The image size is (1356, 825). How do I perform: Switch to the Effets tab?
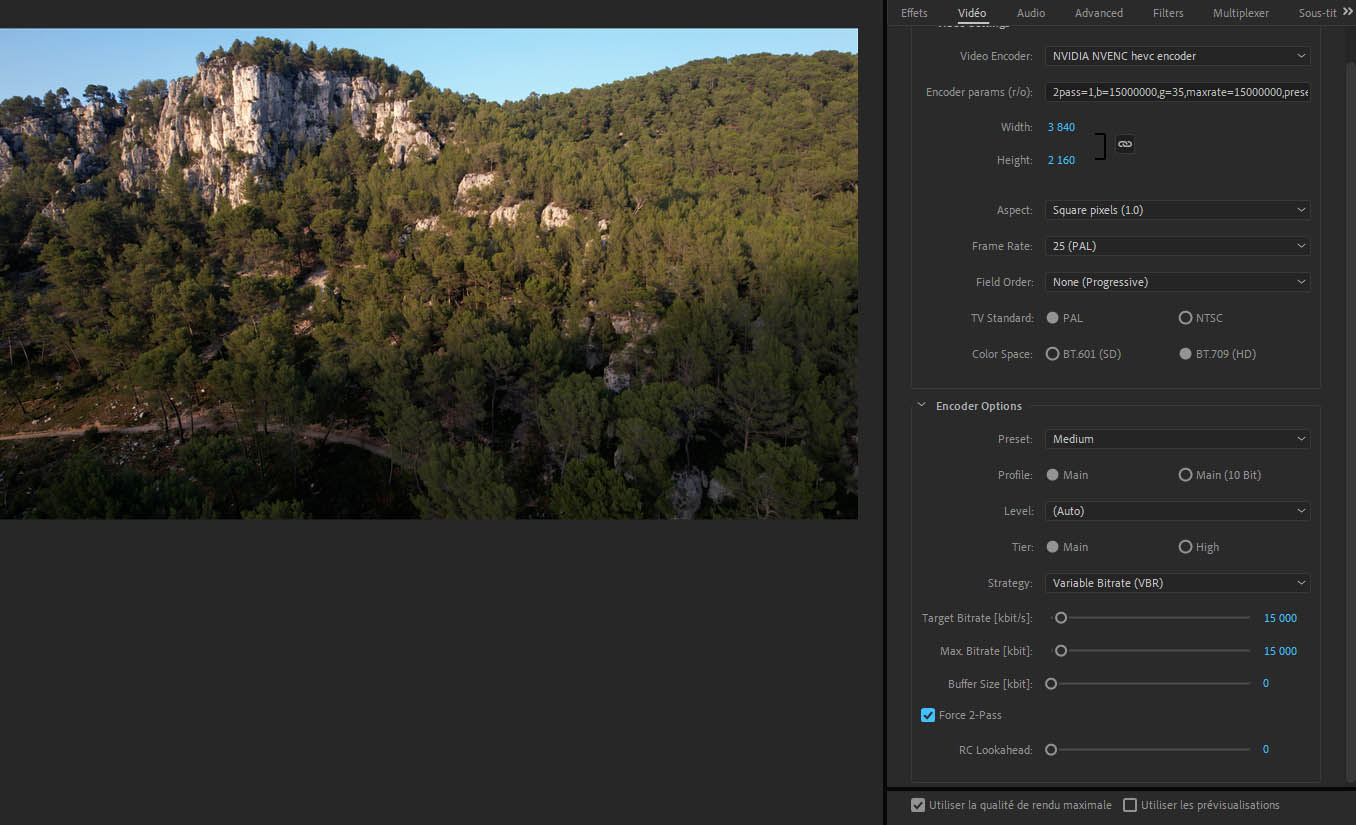pyautogui.click(x=914, y=13)
